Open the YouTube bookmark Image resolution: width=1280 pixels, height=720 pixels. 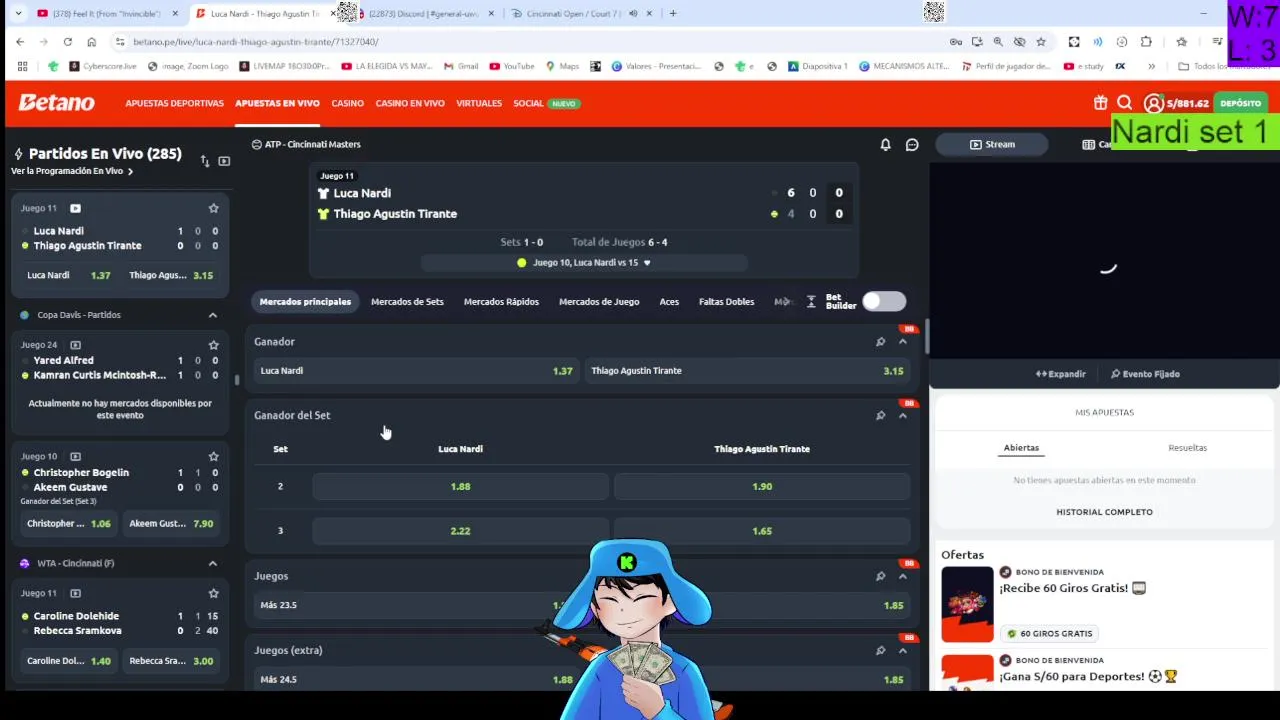coord(512,66)
